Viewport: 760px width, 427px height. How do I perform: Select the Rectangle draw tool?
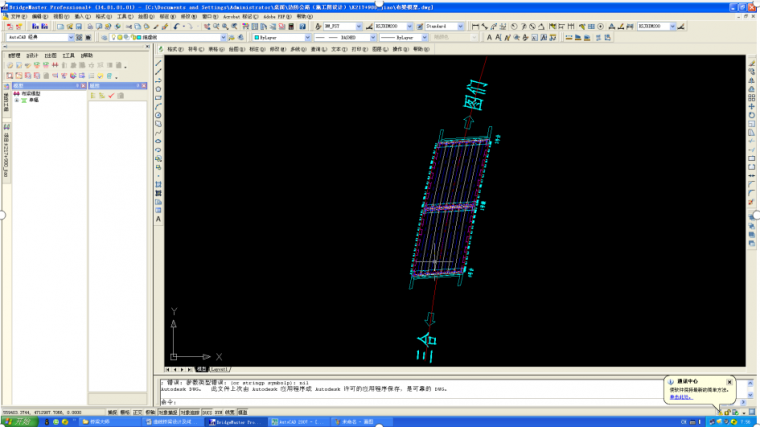coord(158,98)
